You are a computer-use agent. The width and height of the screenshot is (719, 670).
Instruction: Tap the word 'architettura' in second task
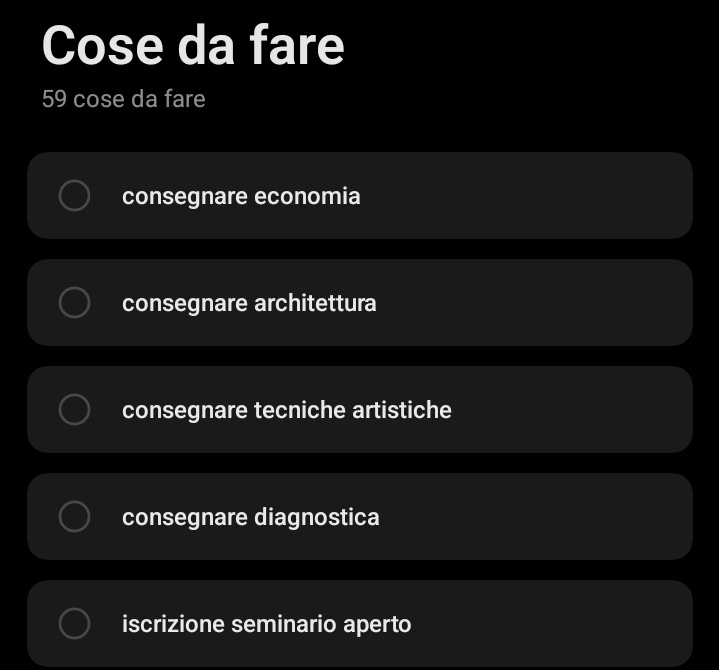click(x=315, y=304)
